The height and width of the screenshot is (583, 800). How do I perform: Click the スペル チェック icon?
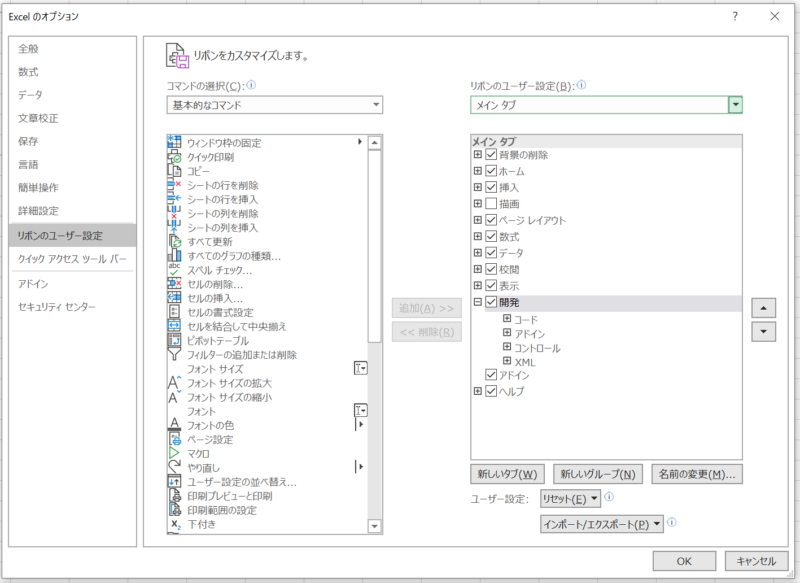[x=174, y=270]
